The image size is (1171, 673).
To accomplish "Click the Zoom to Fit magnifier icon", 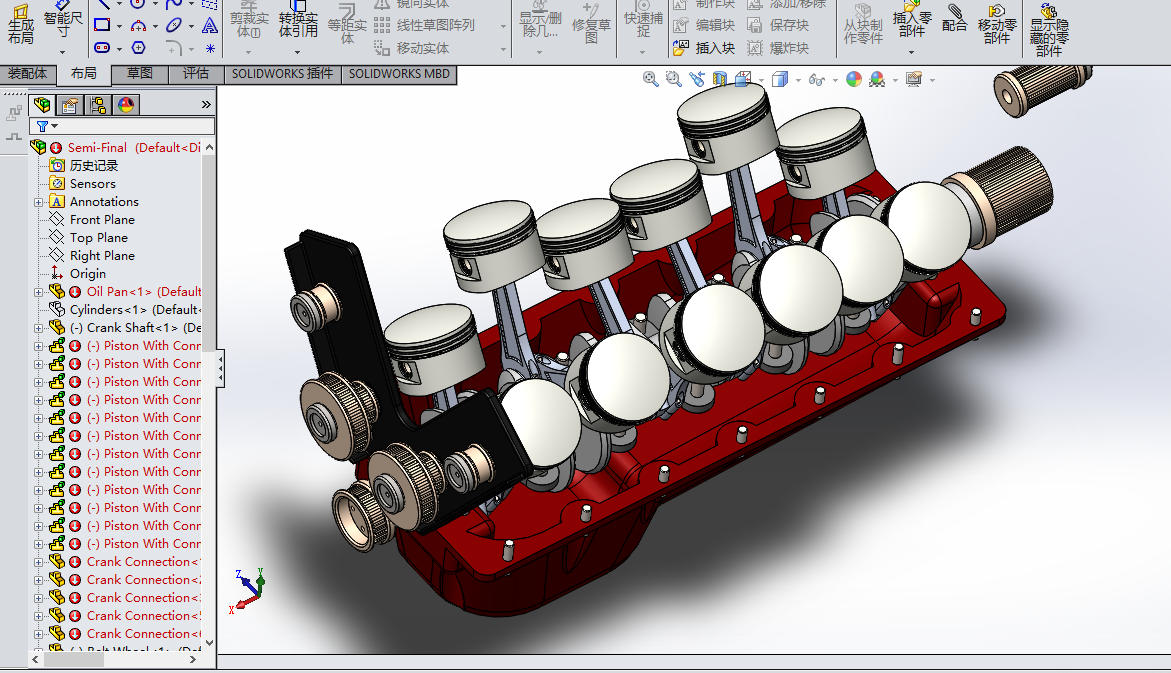I will click(651, 79).
